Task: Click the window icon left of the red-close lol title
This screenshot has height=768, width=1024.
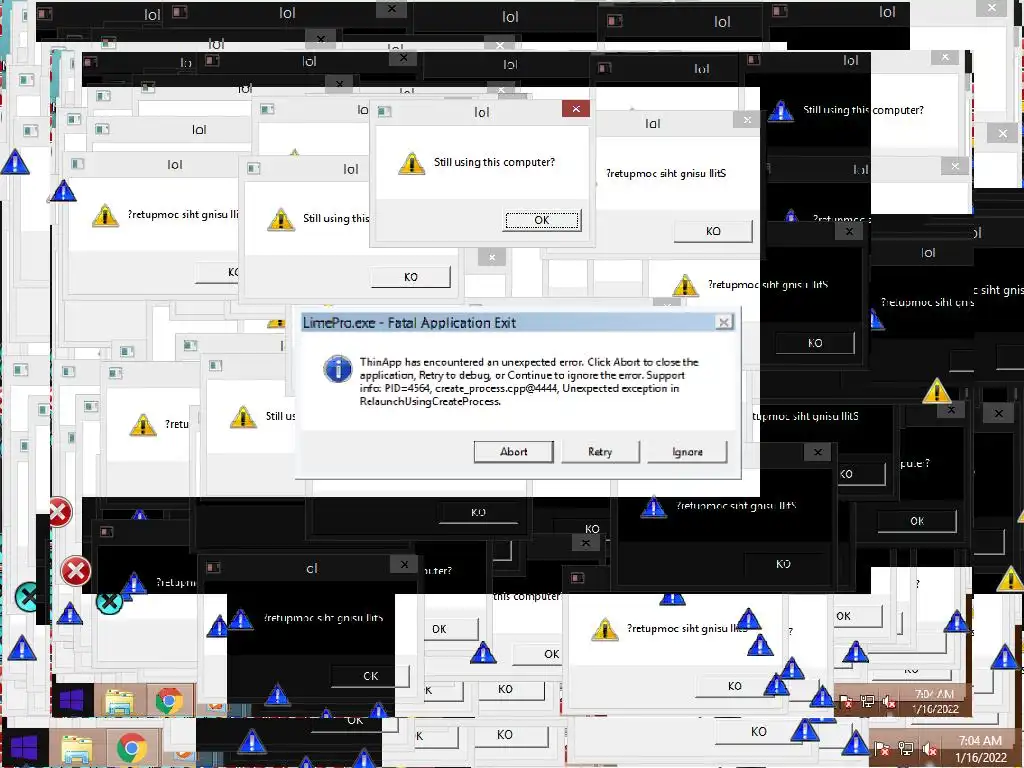Action: click(x=385, y=112)
